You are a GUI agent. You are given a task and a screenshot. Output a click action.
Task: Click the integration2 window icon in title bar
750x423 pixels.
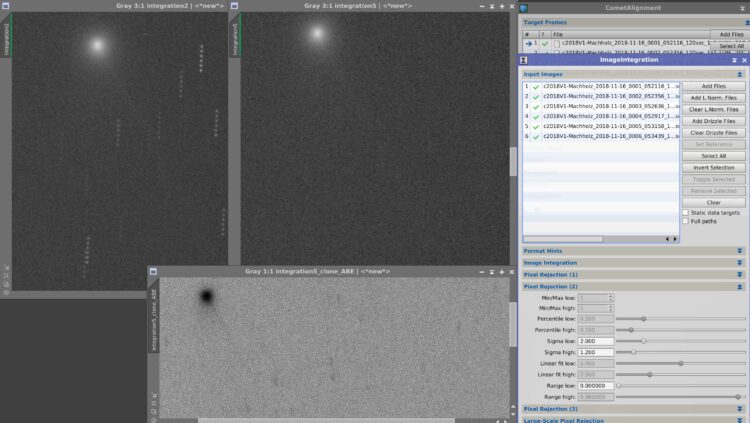pos(6,6)
